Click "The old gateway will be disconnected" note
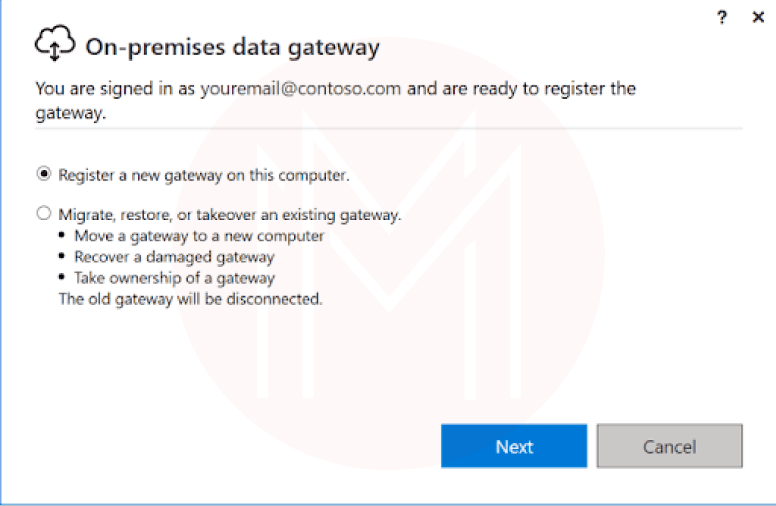 point(190,298)
